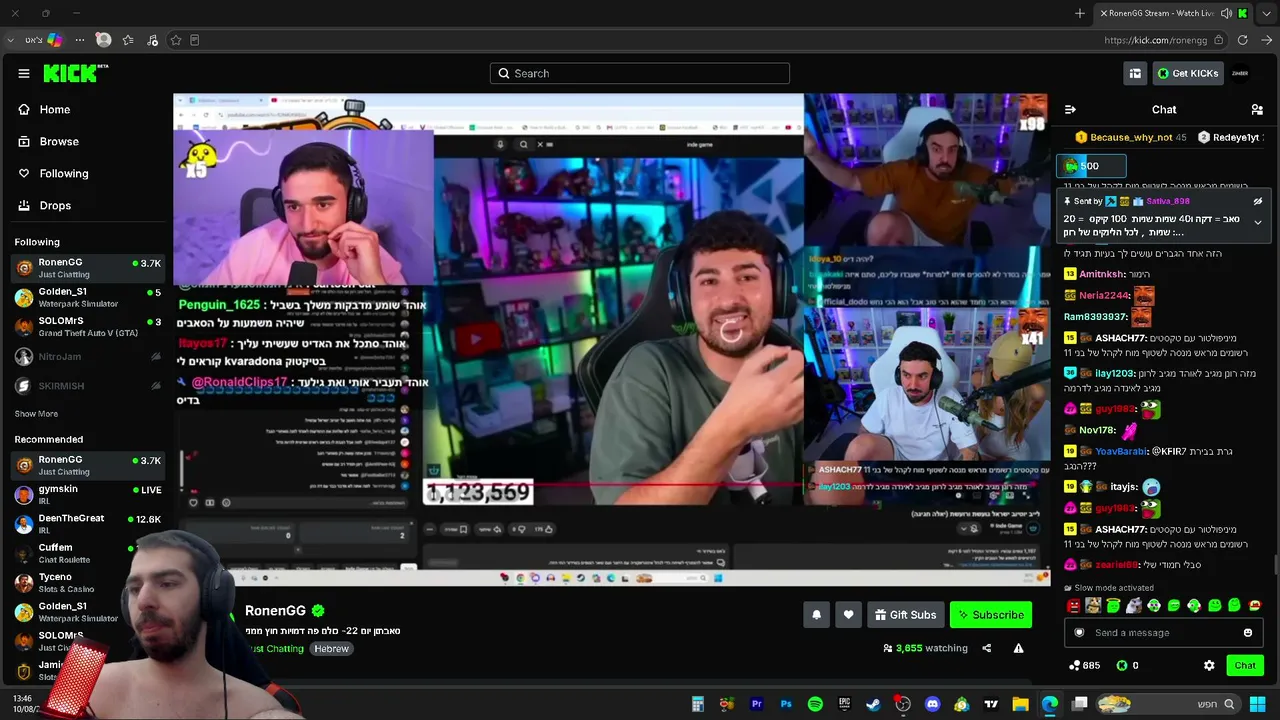The image size is (1280, 720).
Task: Go back using browser arrow
Action: click(1266, 40)
